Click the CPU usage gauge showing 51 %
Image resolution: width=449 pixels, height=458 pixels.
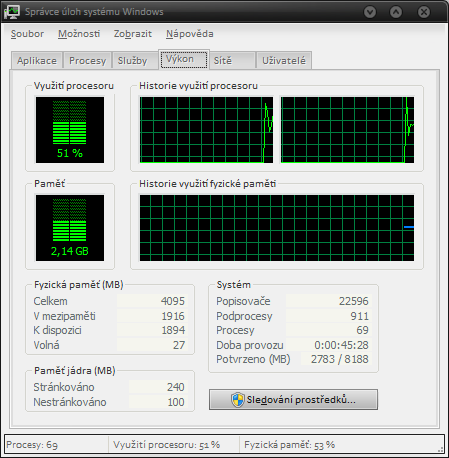tap(70, 130)
